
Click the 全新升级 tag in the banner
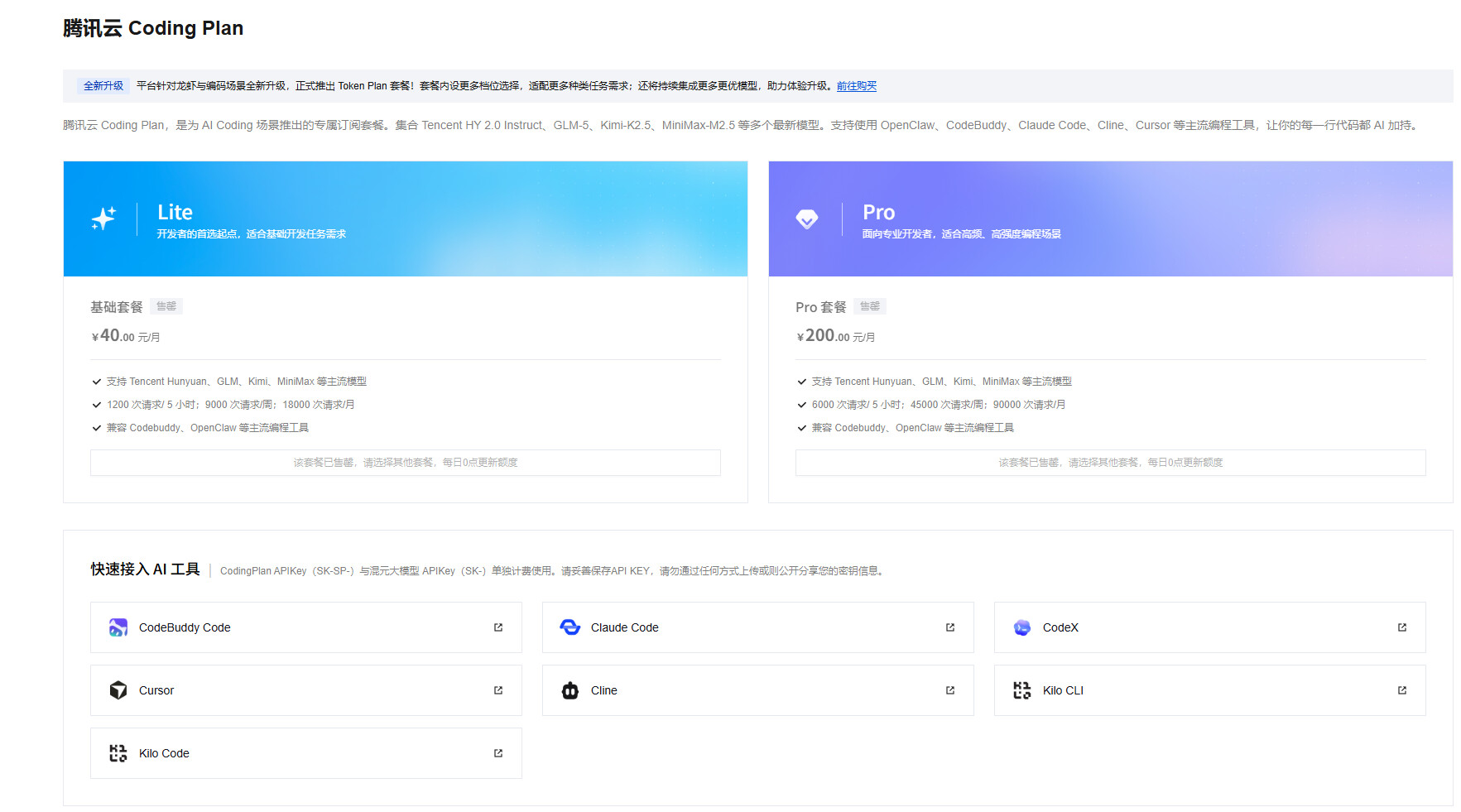click(103, 86)
